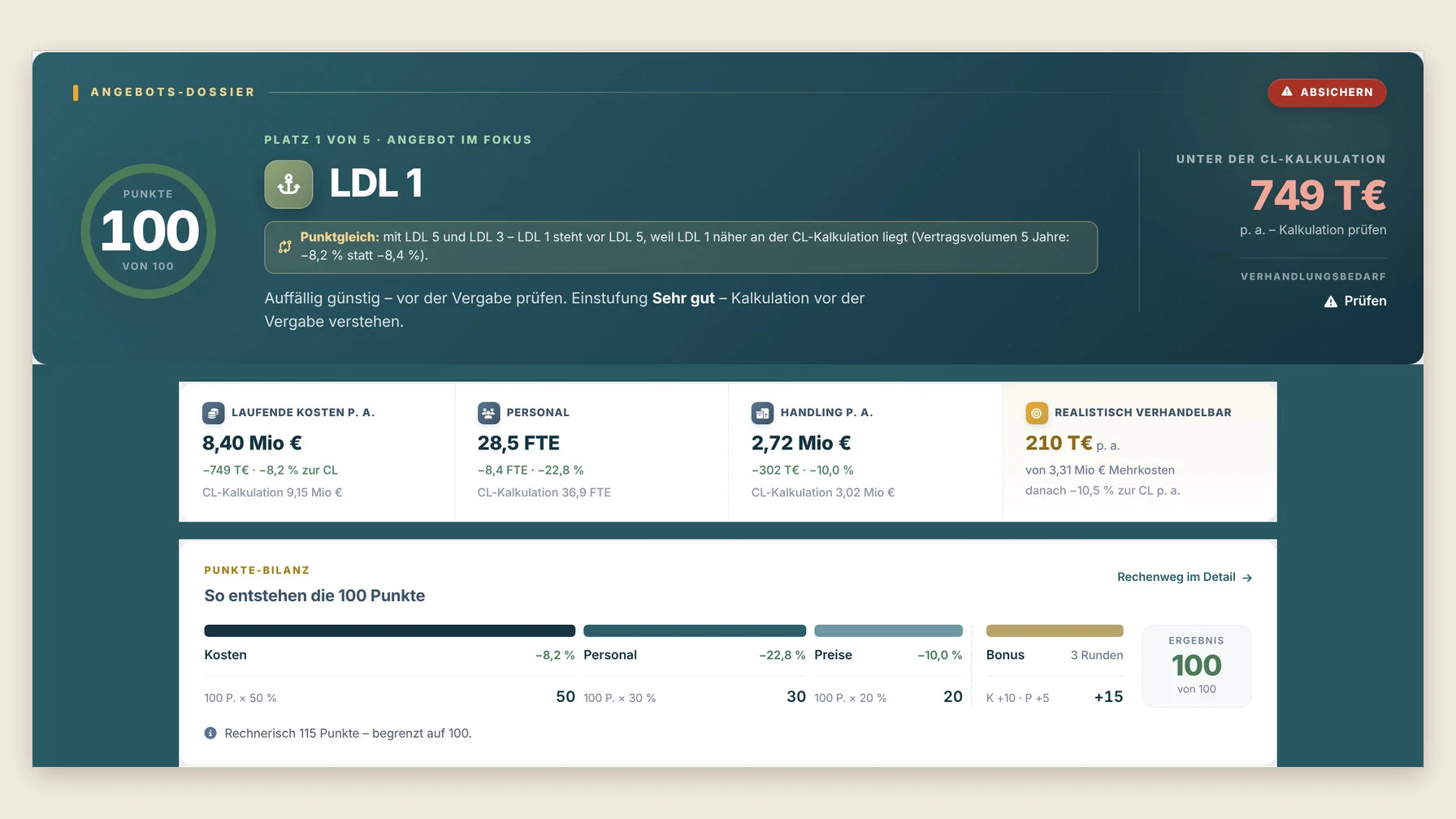
Task: Click 'p. a. – Kalkulation prüfen' text
Action: point(1313,230)
